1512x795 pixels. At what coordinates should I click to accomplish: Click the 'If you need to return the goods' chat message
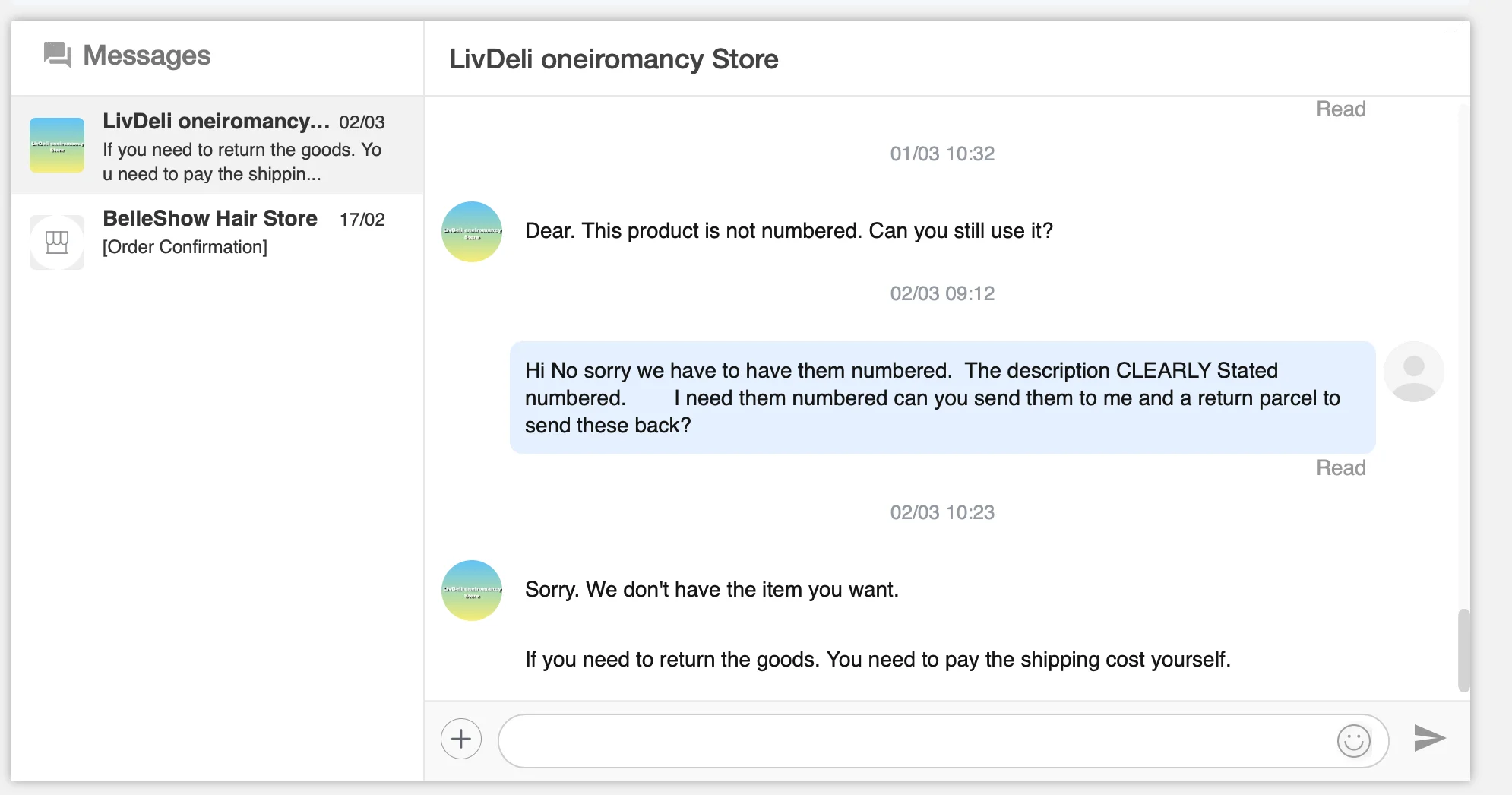click(878, 659)
